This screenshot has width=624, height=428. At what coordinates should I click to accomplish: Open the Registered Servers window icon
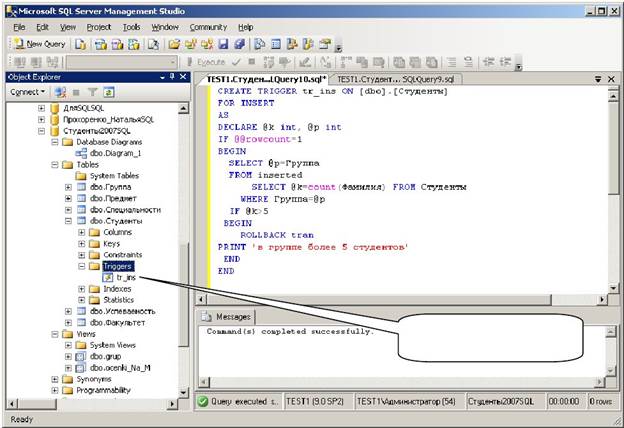[259, 44]
